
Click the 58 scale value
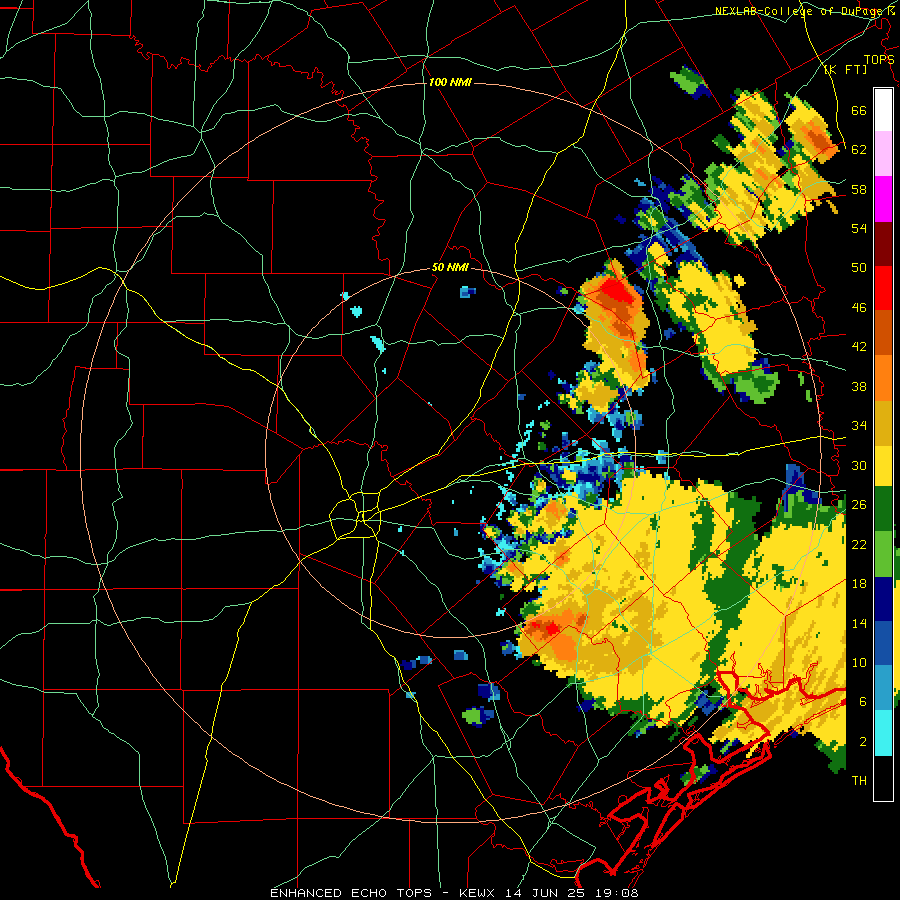click(859, 189)
